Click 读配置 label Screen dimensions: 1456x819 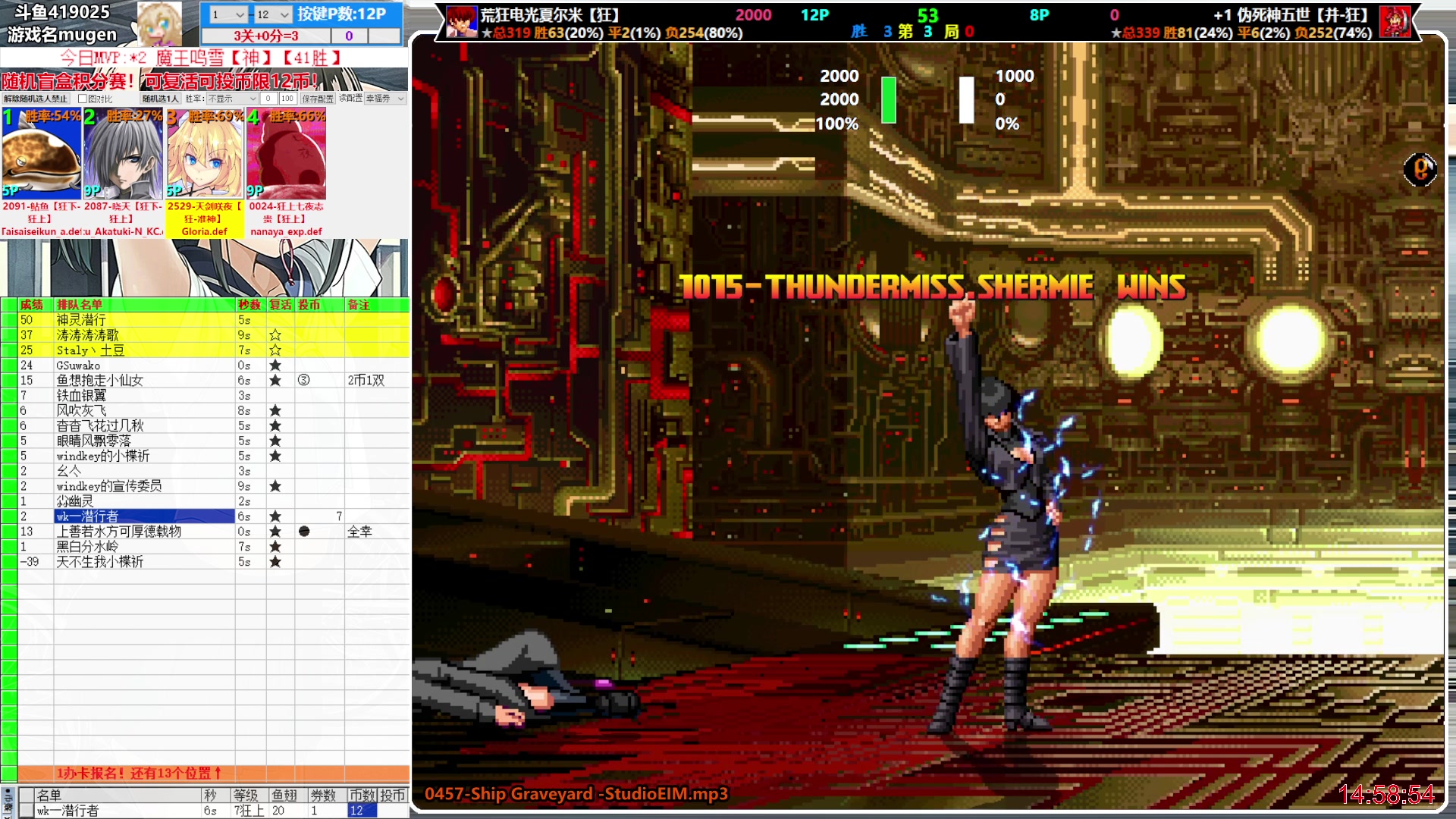(350, 99)
